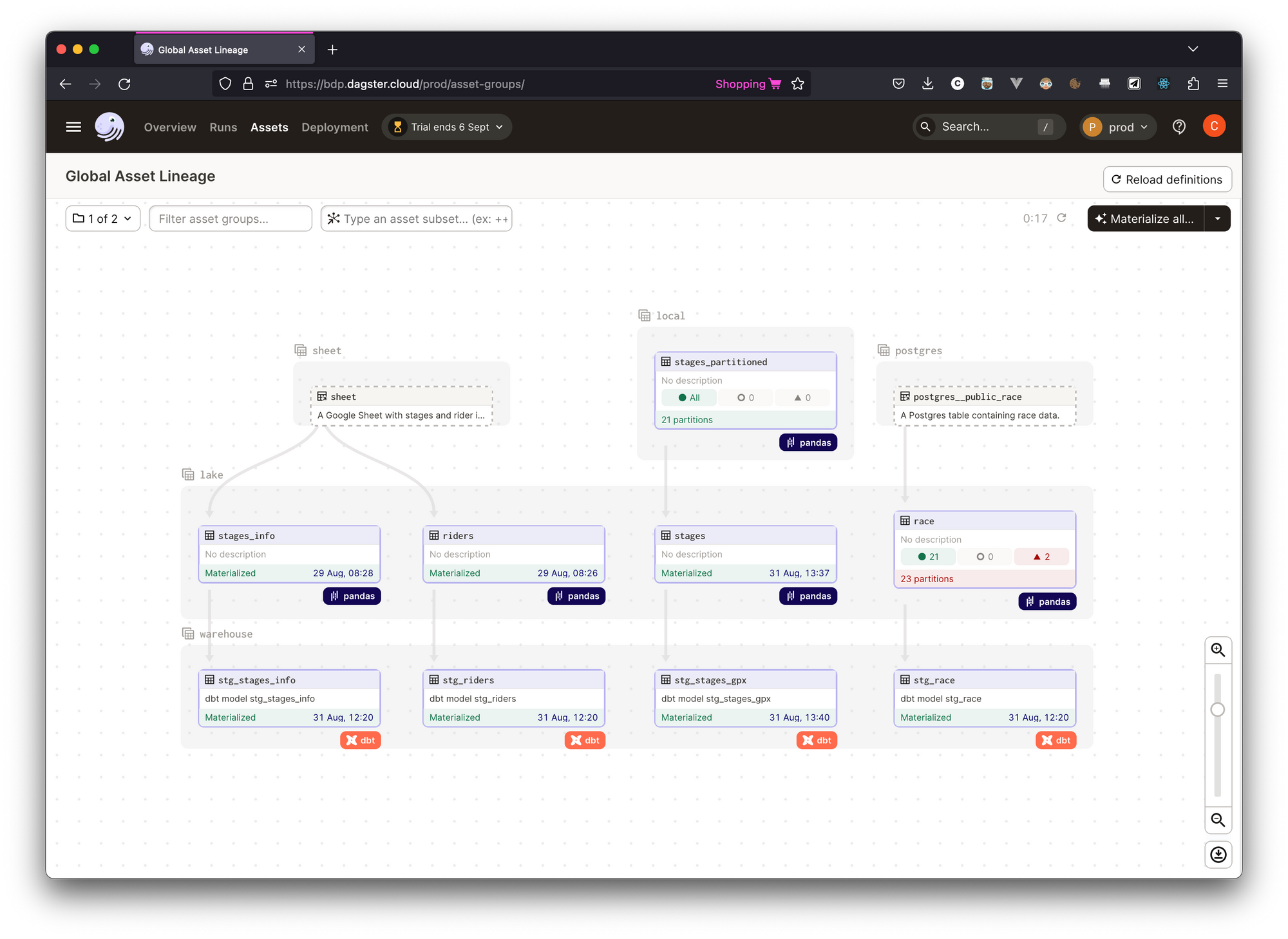Select the failed partitions count 2 on race
Screen dimensions: 1288x939
pyautogui.click(x=1041, y=557)
